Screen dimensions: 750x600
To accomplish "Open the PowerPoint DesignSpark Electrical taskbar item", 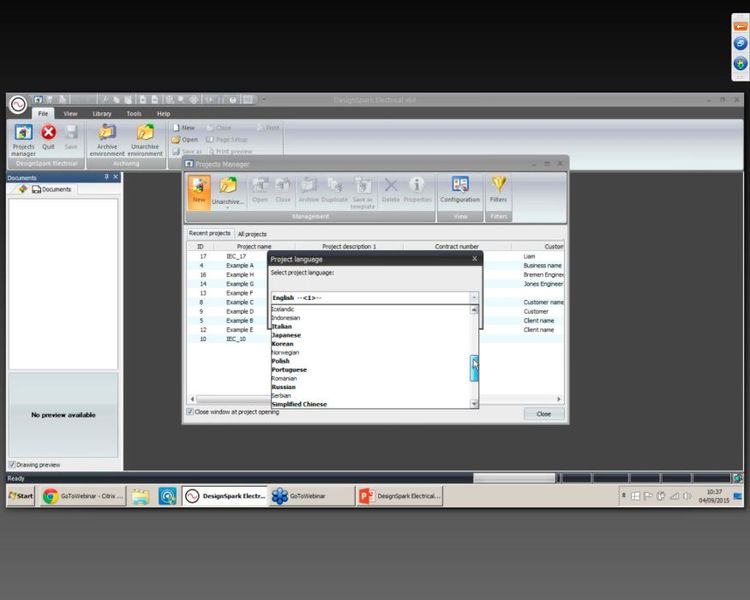I will pos(399,496).
